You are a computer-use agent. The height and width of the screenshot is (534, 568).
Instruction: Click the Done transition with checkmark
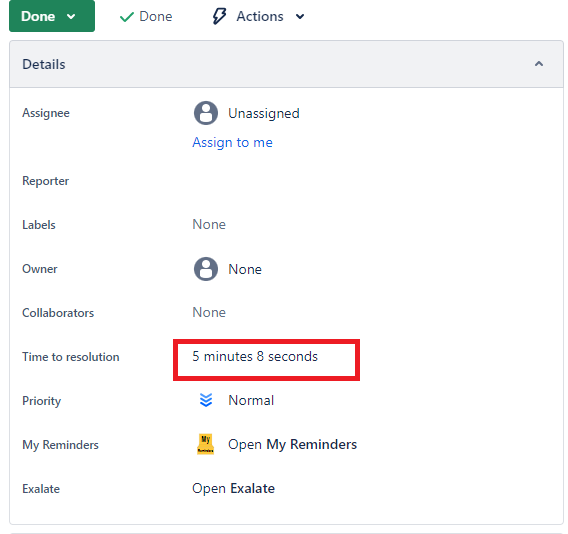point(146,16)
